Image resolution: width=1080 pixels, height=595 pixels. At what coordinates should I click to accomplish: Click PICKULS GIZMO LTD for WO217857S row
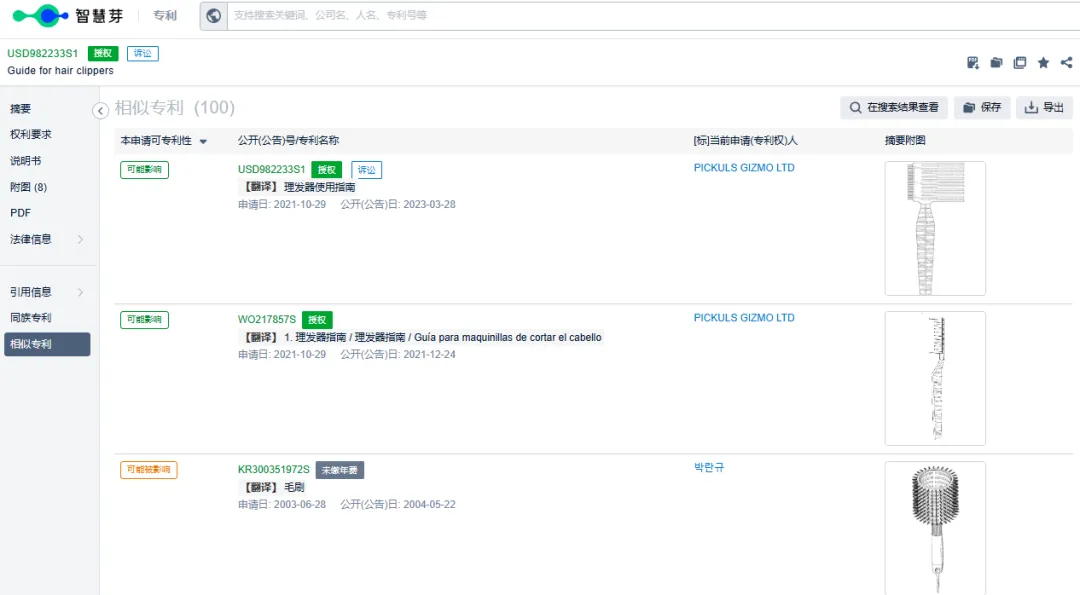(744, 317)
